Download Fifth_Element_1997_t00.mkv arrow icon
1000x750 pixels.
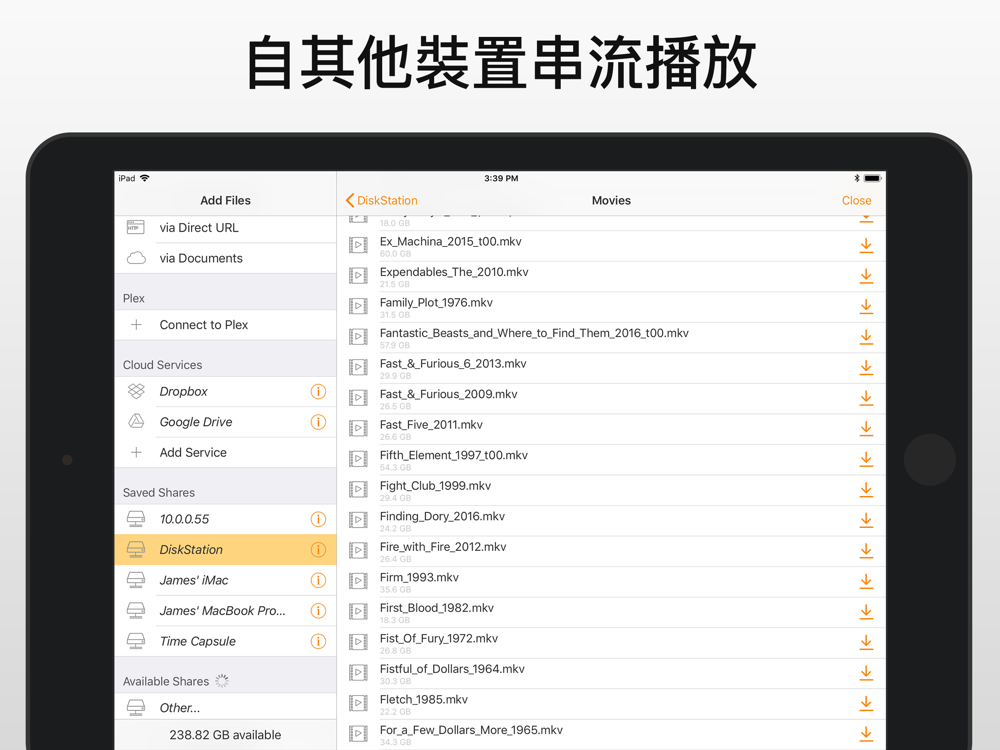point(866,459)
